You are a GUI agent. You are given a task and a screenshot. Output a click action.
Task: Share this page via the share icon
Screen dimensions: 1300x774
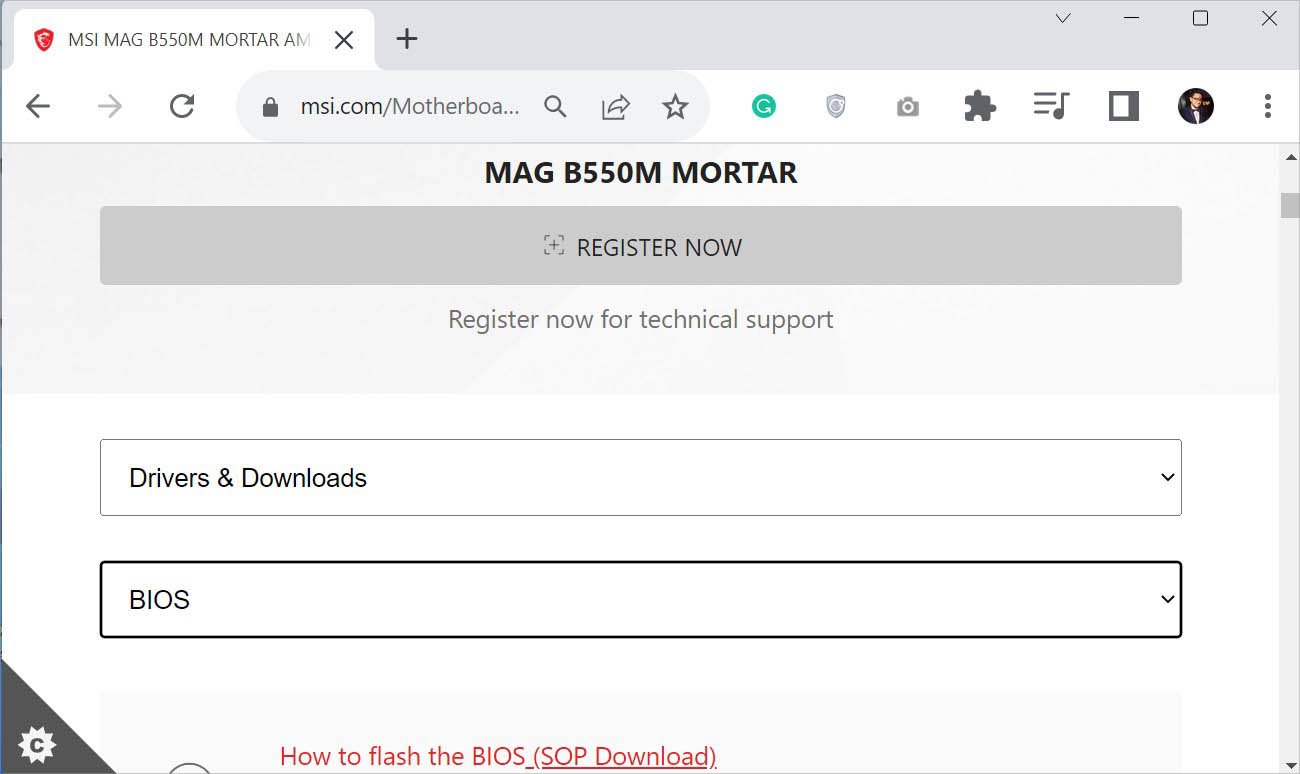pos(616,107)
